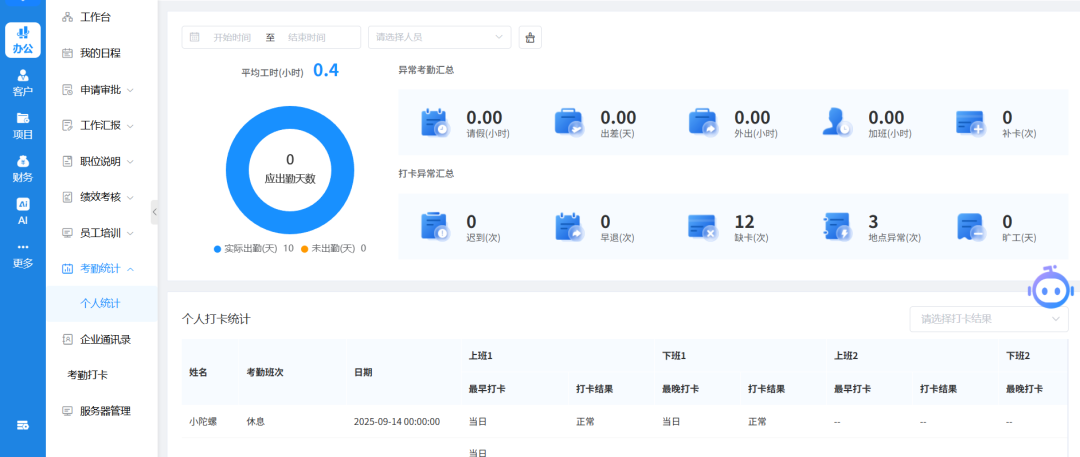Click the 考勤统计 chart icon

point(68,269)
